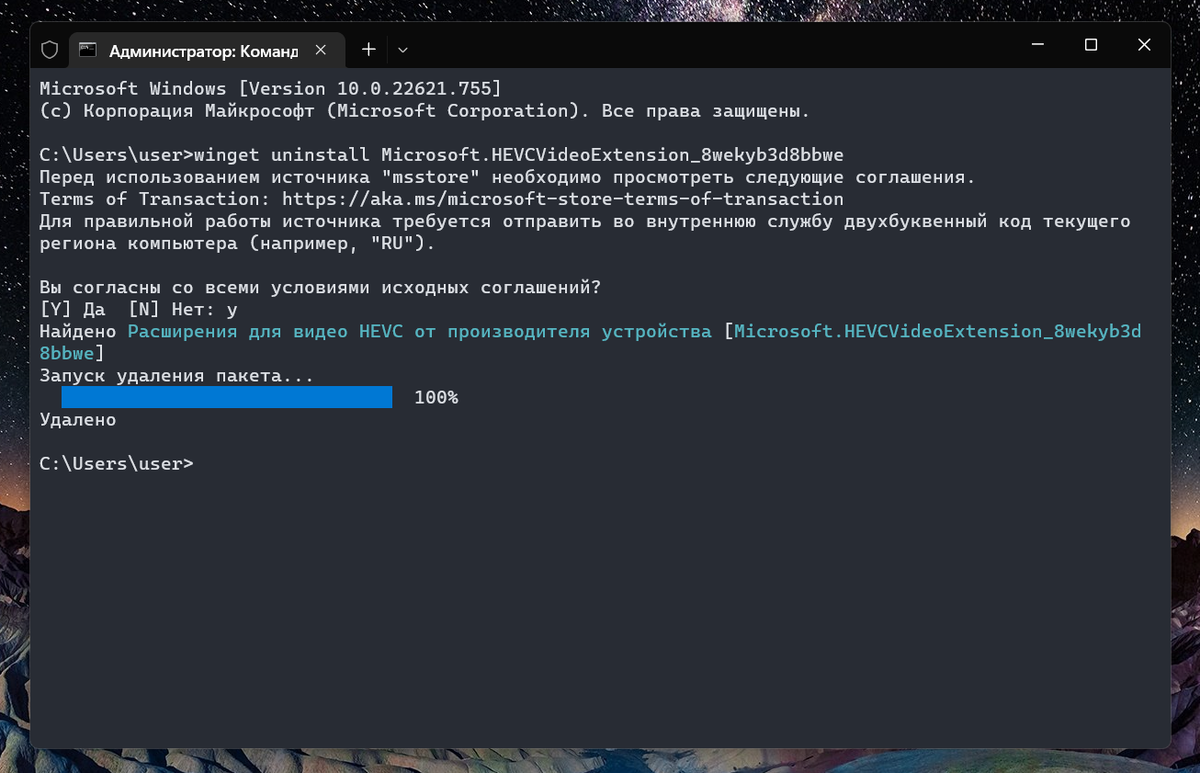Click 'Вы согласны со всеми условиями' question

(320, 287)
